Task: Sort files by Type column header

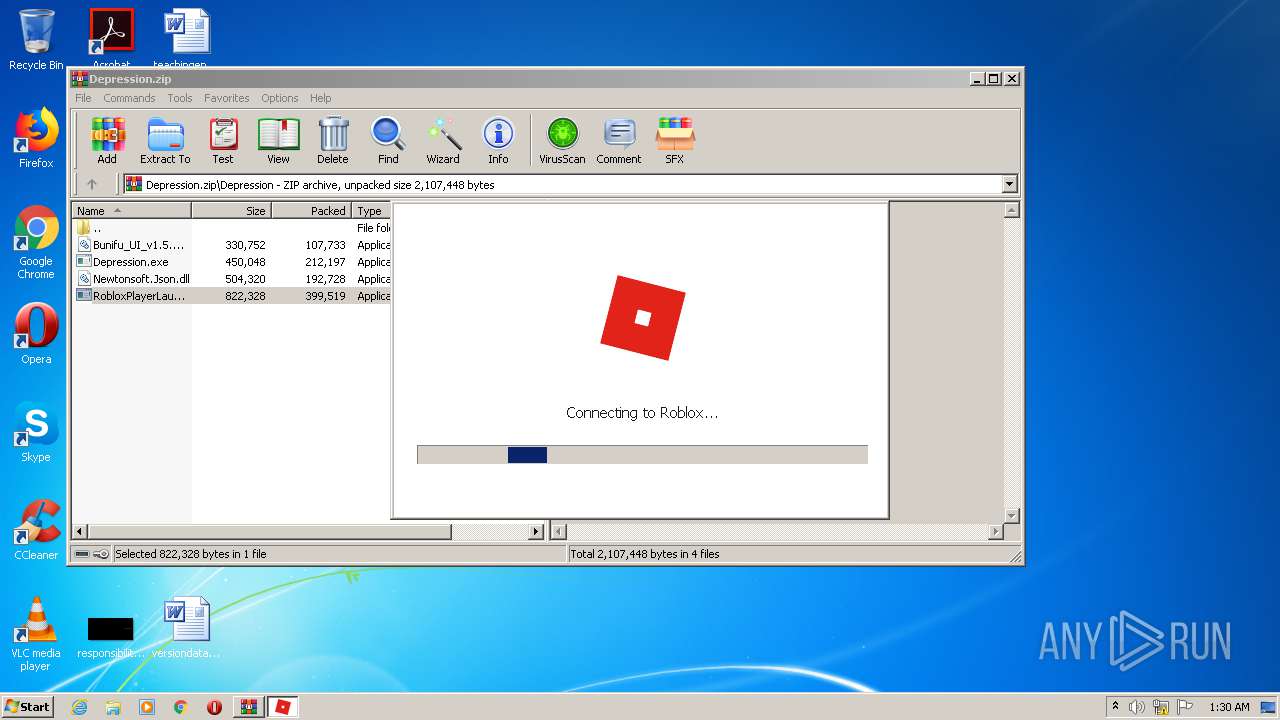Action: point(371,211)
